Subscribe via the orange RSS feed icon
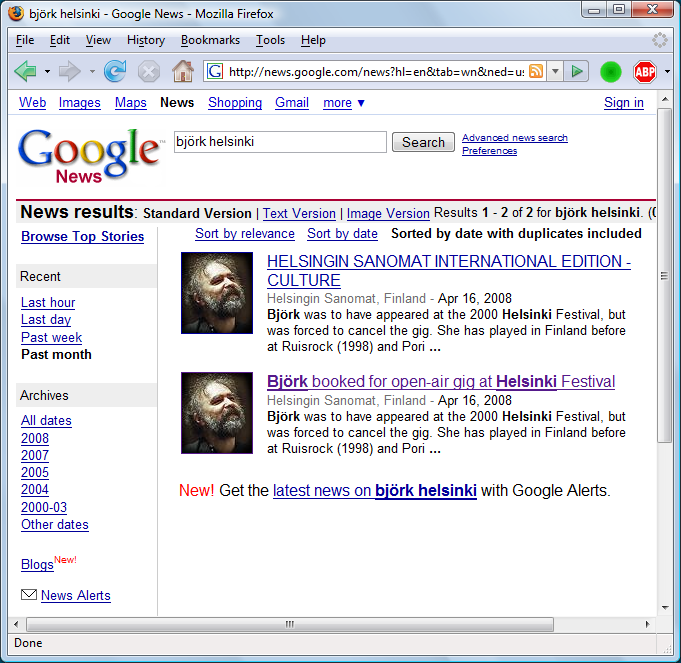 coord(536,71)
